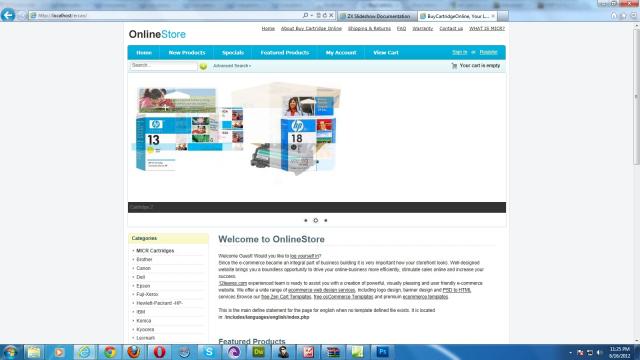Screen dimensions: 640x360
Task: Follow the Shipping & Returns link
Action: [x=369, y=29]
